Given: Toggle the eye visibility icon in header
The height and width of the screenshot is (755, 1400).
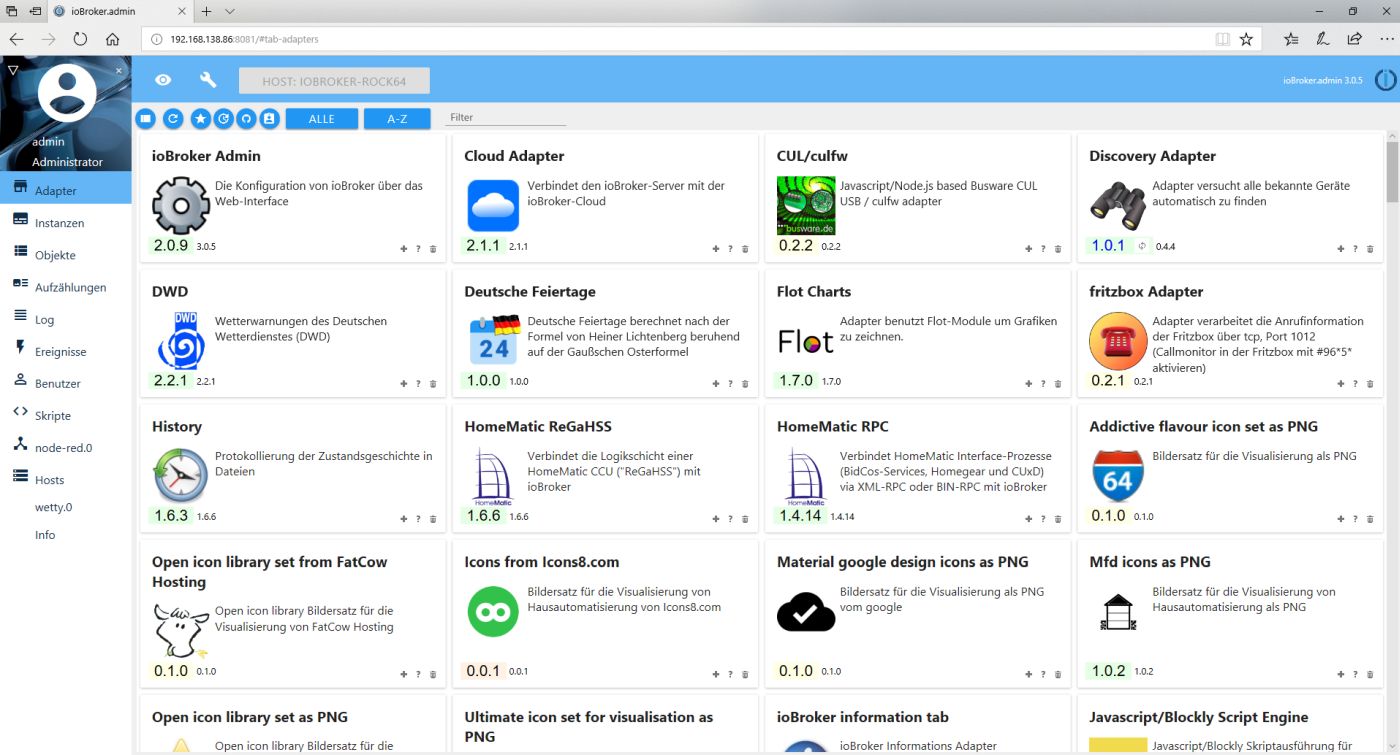Looking at the screenshot, I should [163, 80].
